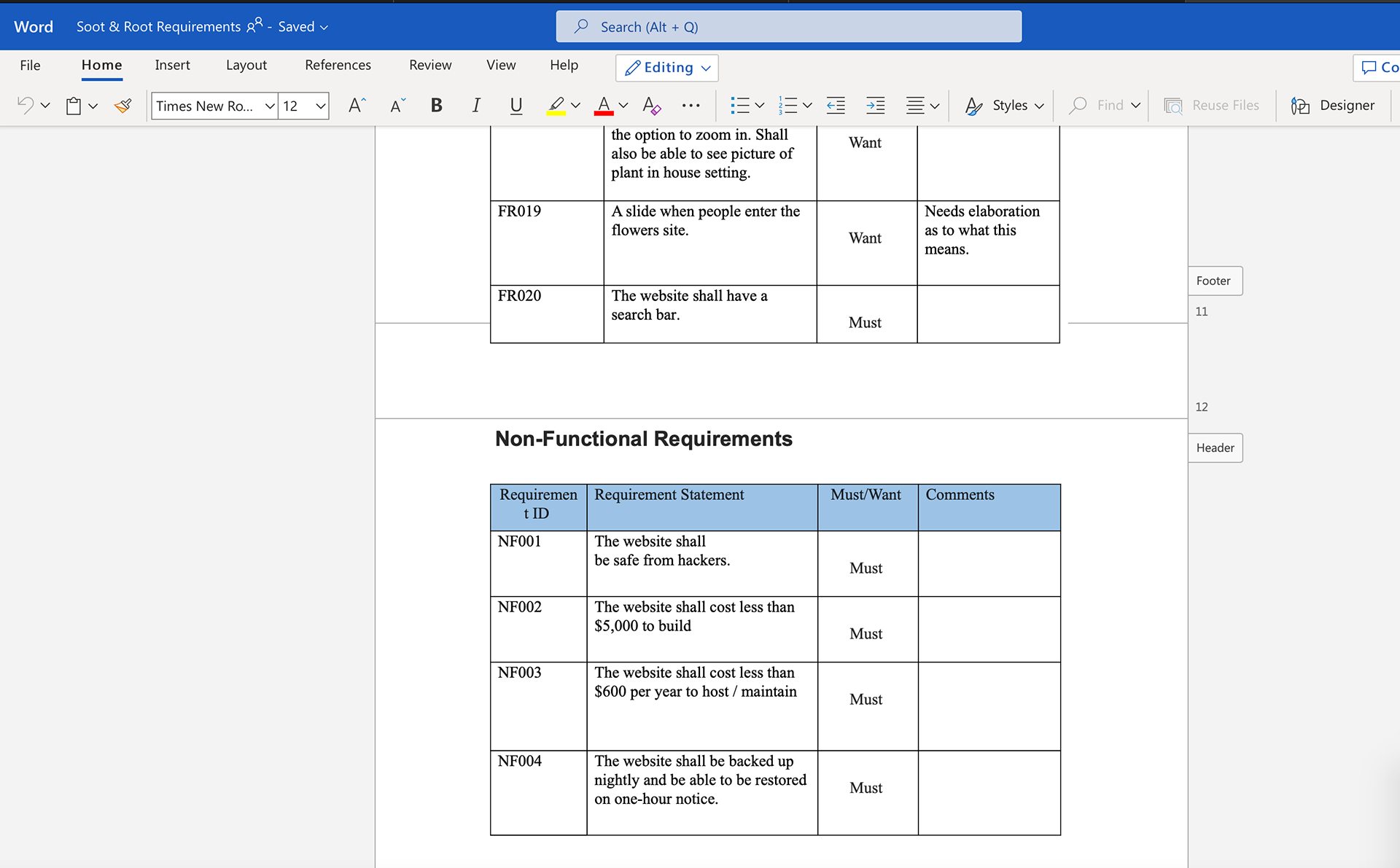Click the NF001 cell

click(x=538, y=563)
